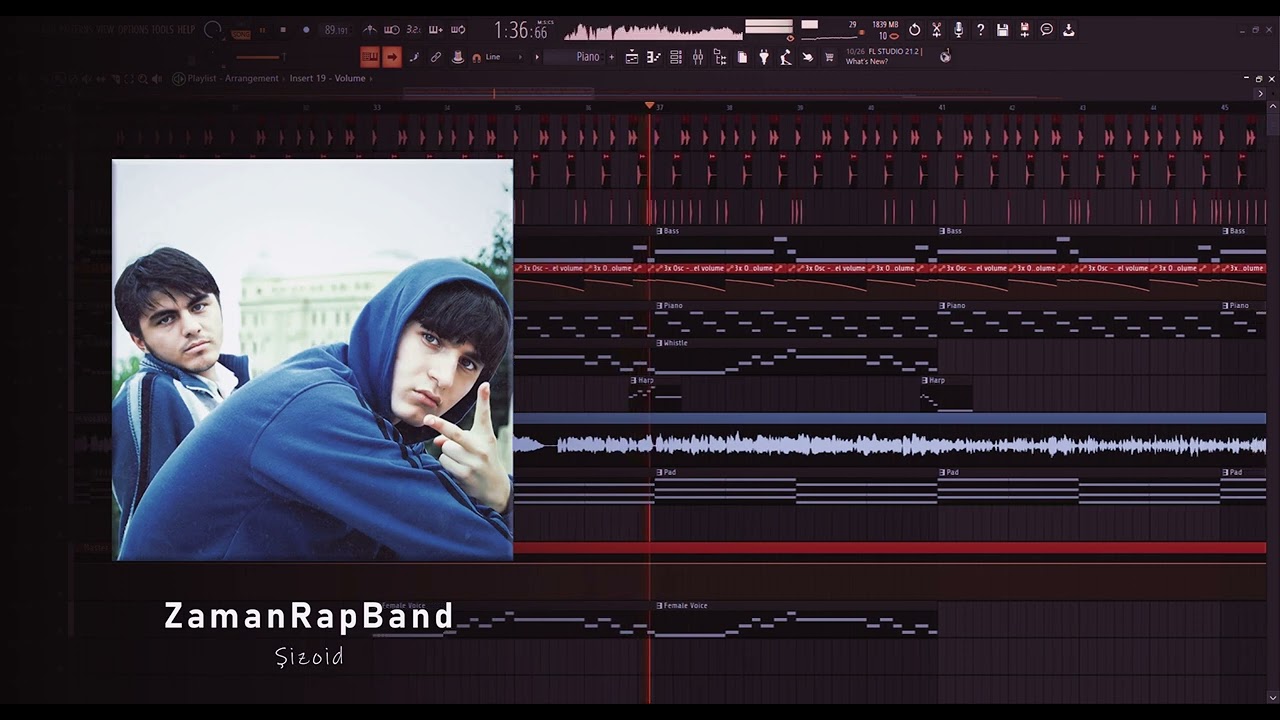Click the scroll down arrow at the playlist's bottom right

point(1273,697)
